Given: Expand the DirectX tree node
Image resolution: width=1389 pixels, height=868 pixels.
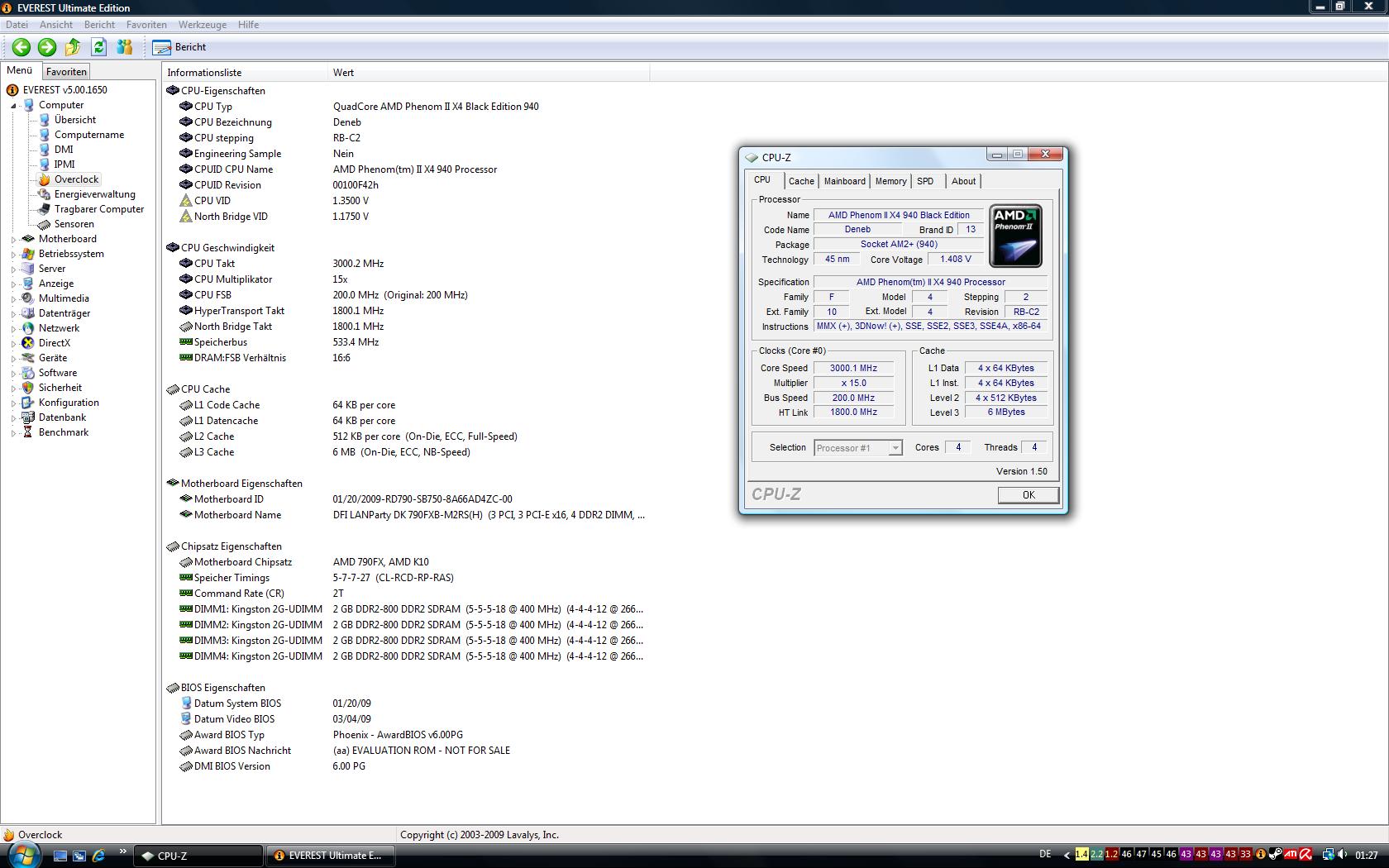Looking at the screenshot, I should pos(14,344).
